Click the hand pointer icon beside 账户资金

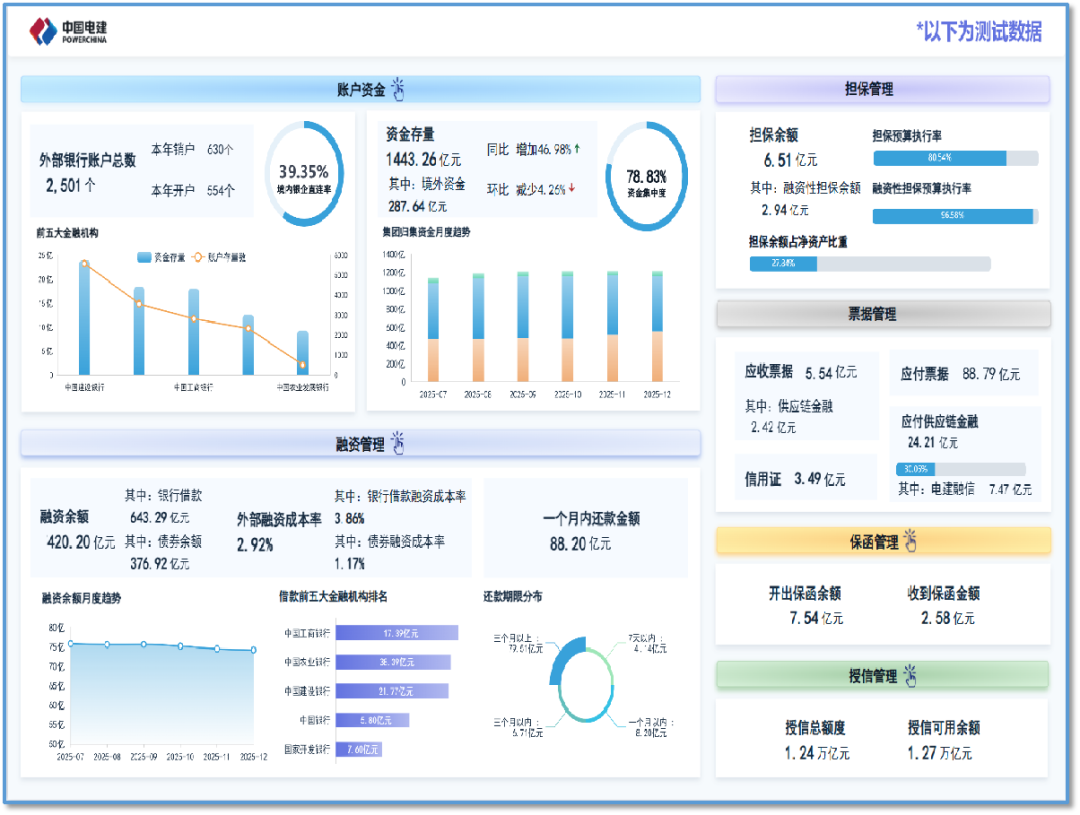(x=398, y=89)
